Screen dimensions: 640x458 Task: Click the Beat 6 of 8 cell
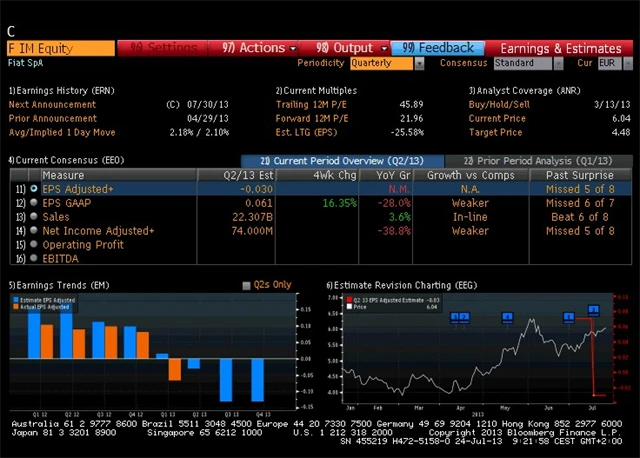(580, 217)
